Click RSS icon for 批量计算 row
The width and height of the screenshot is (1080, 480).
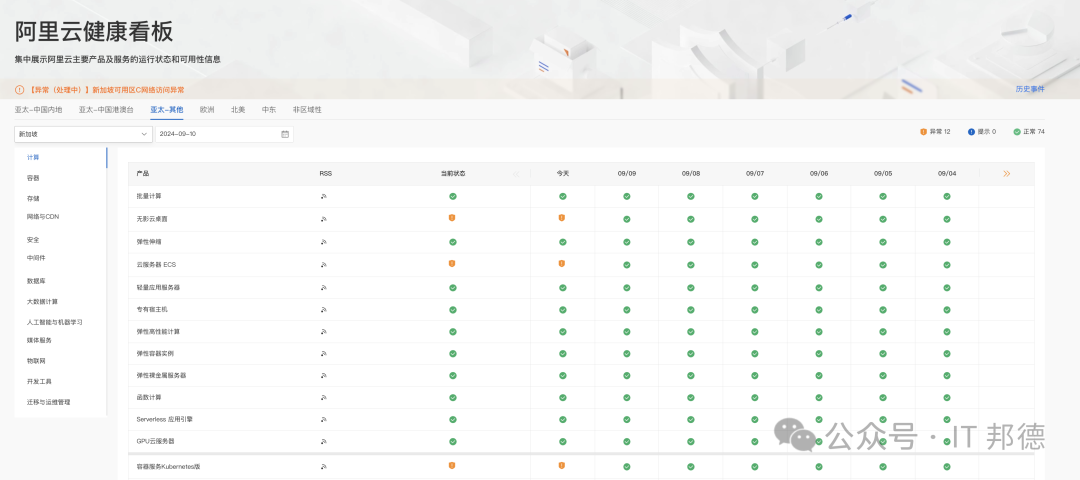(x=324, y=196)
